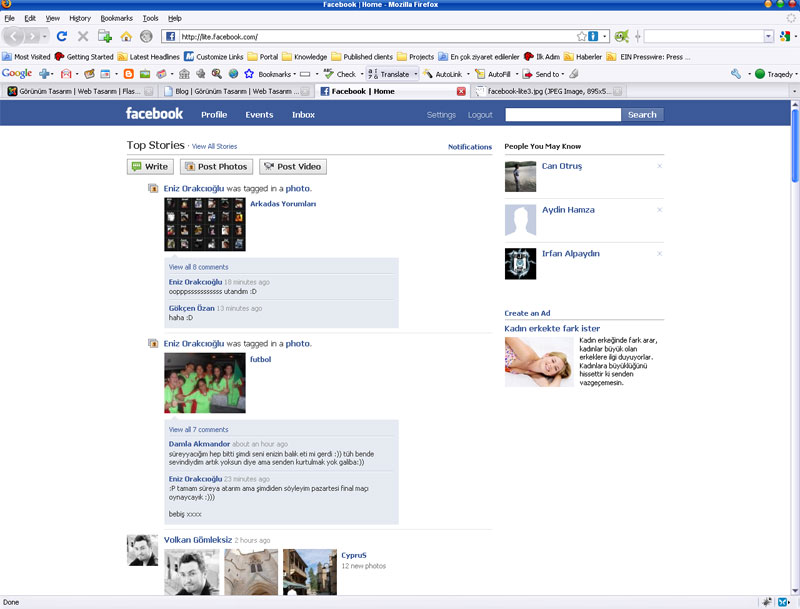Open the Send to dropdown
Viewport: 800px width, 609px height.
tap(563, 74)
